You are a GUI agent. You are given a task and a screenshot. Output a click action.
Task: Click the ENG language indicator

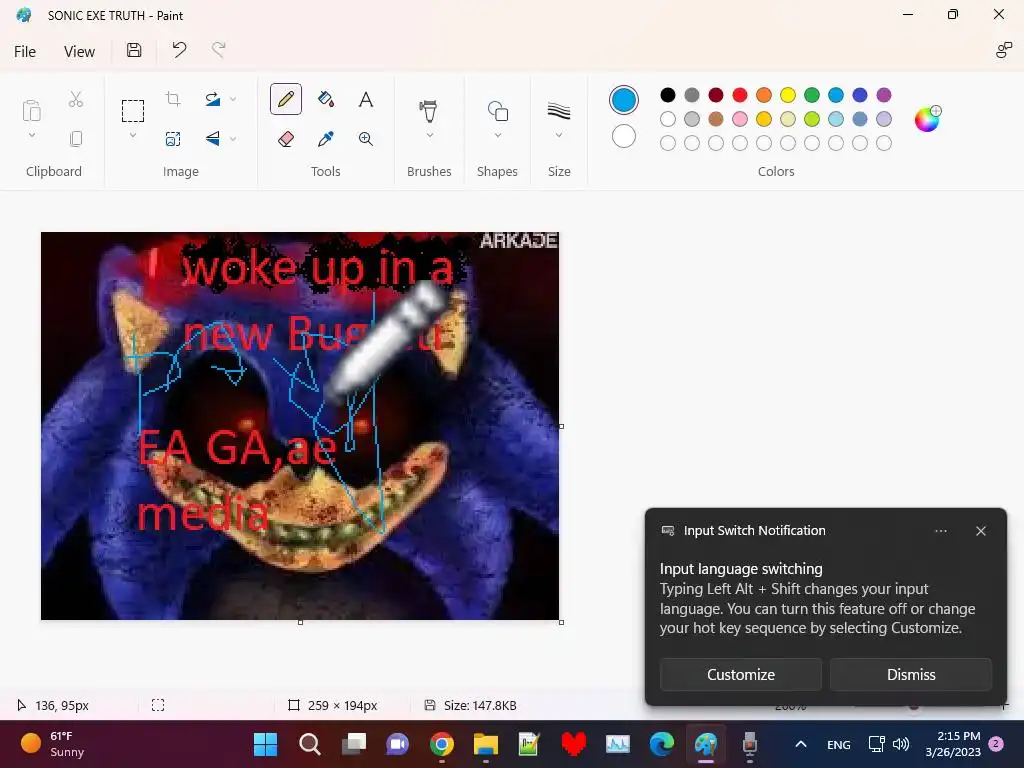tap(839, 744)
